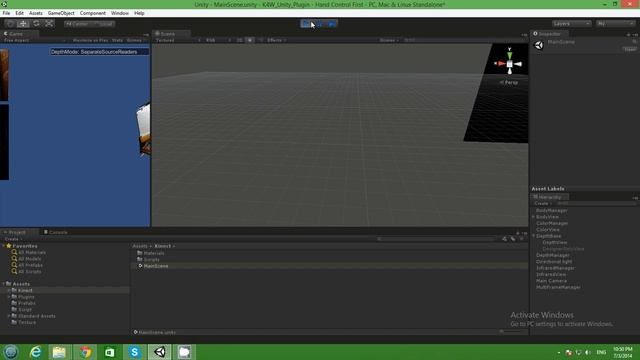The image size is (640, 360).
Task: Open the Free Aspect dropdown
Action: 34,40
